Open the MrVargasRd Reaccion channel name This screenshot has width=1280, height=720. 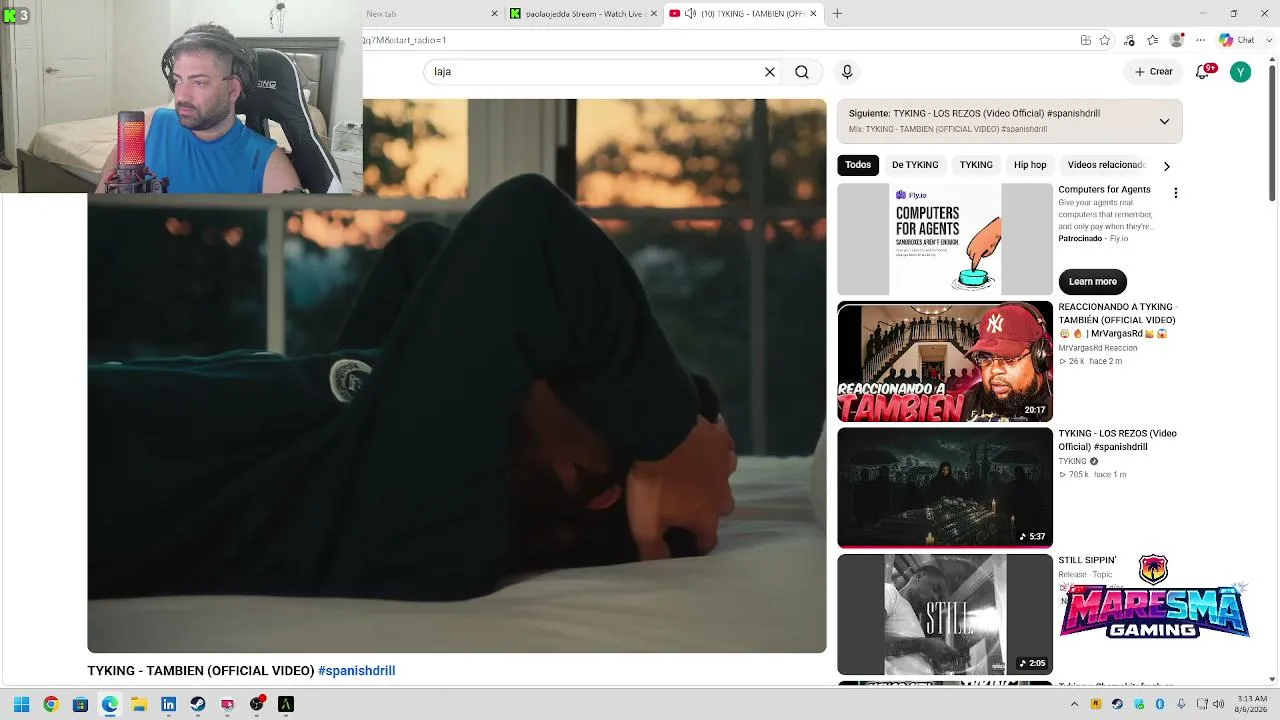coord(1098,348)
